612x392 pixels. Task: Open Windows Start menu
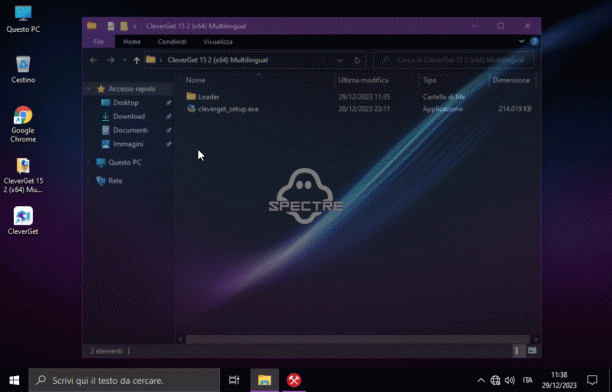[14, 380]
